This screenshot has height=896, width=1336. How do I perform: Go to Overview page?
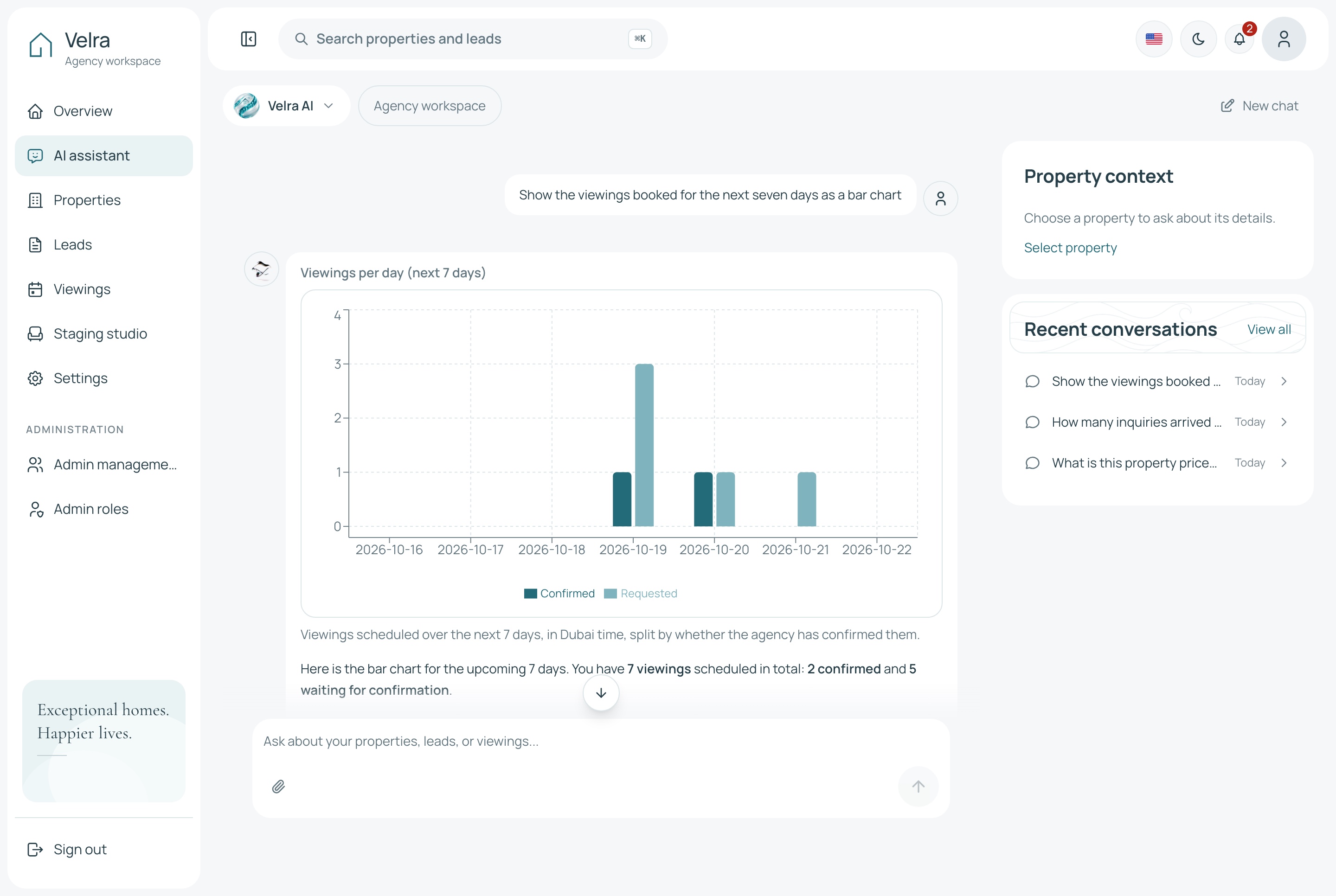(103, 111)
